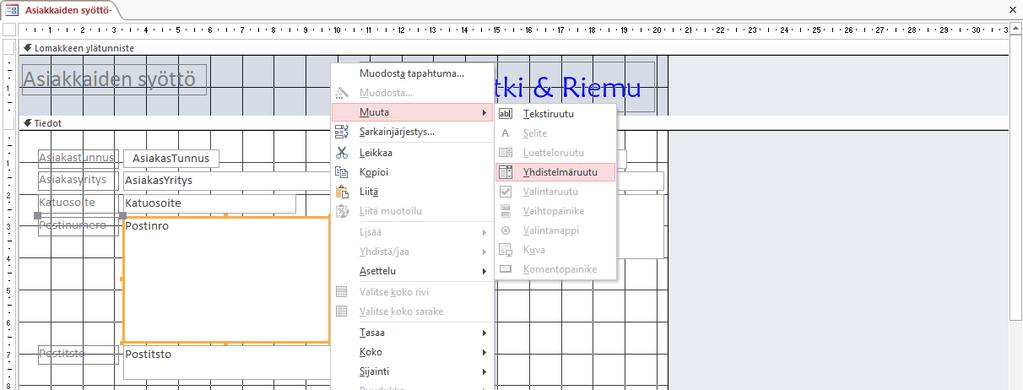Click the column icon beside Valitse koko sarake
The image size is (1023, 390).
342,311
